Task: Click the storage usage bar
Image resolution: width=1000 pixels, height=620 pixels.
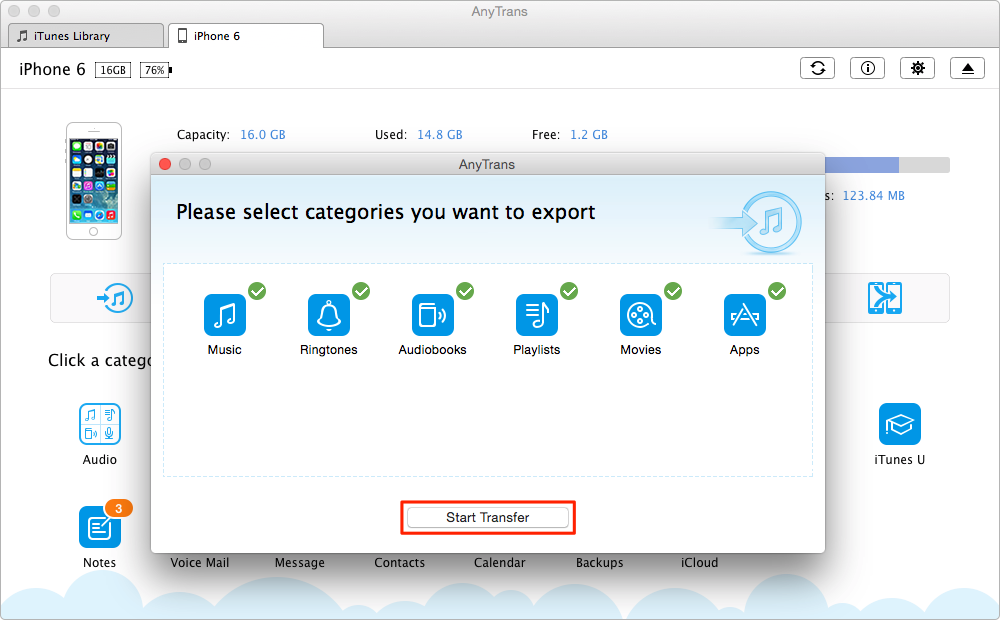Action: point(887,165)
